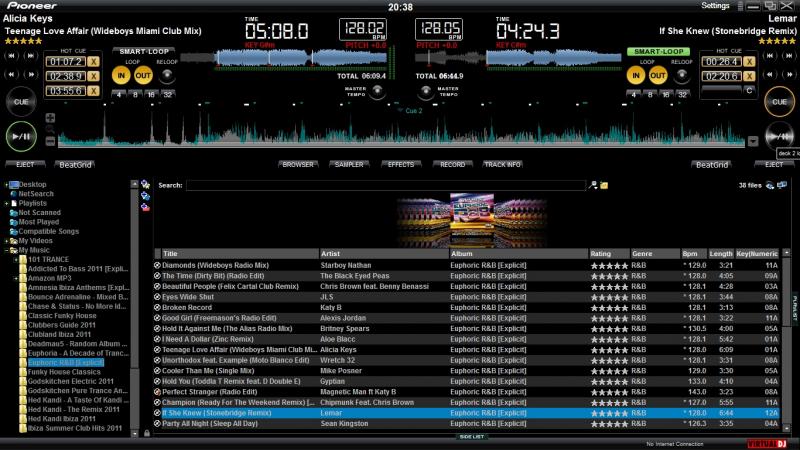
Task: Set loop IN point on right deck
Action: point(636,76)
